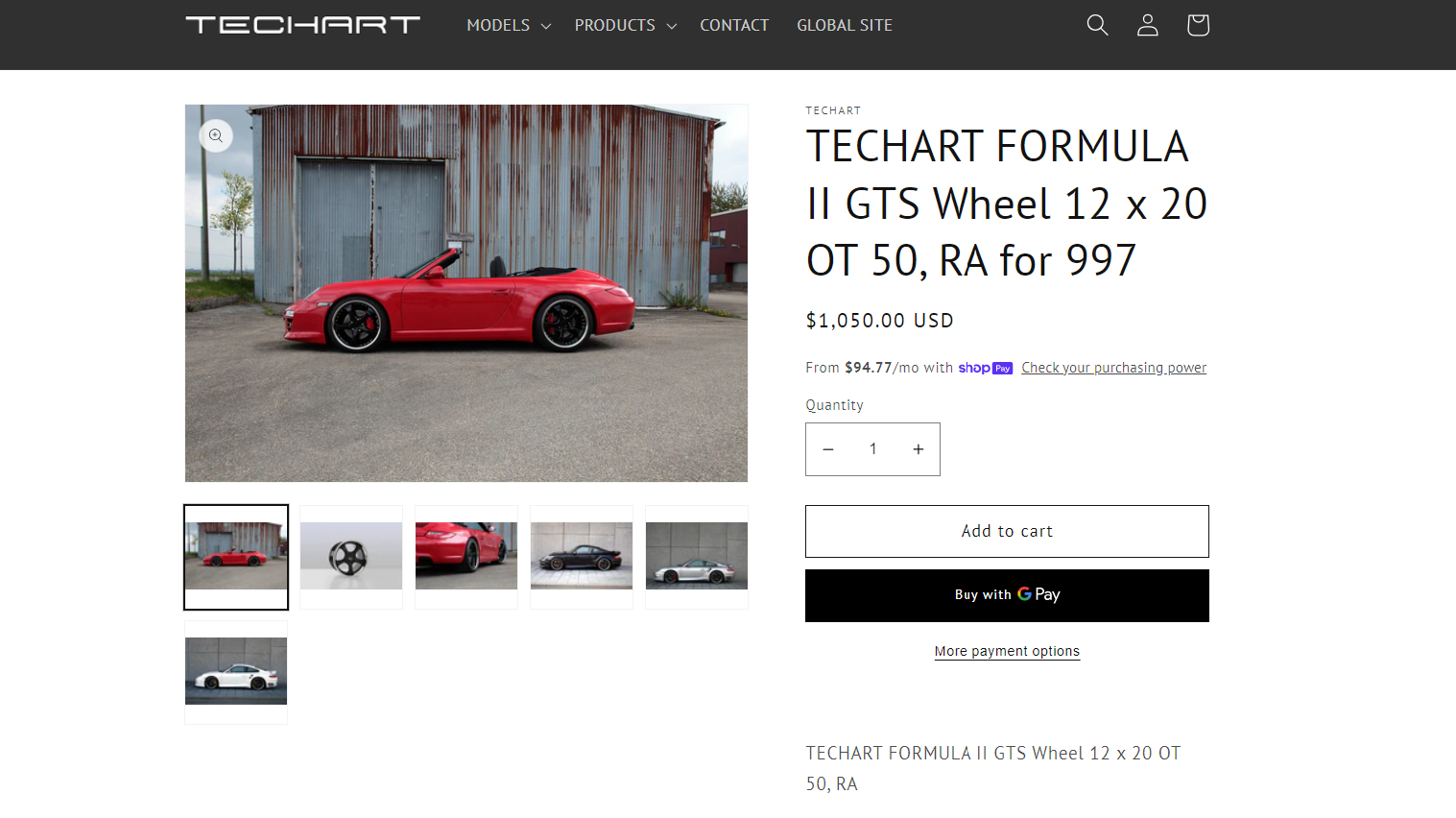Select the silver Porsche thumbnail
This screenshot has height=818, width=1456.
(x=697, y=557)
